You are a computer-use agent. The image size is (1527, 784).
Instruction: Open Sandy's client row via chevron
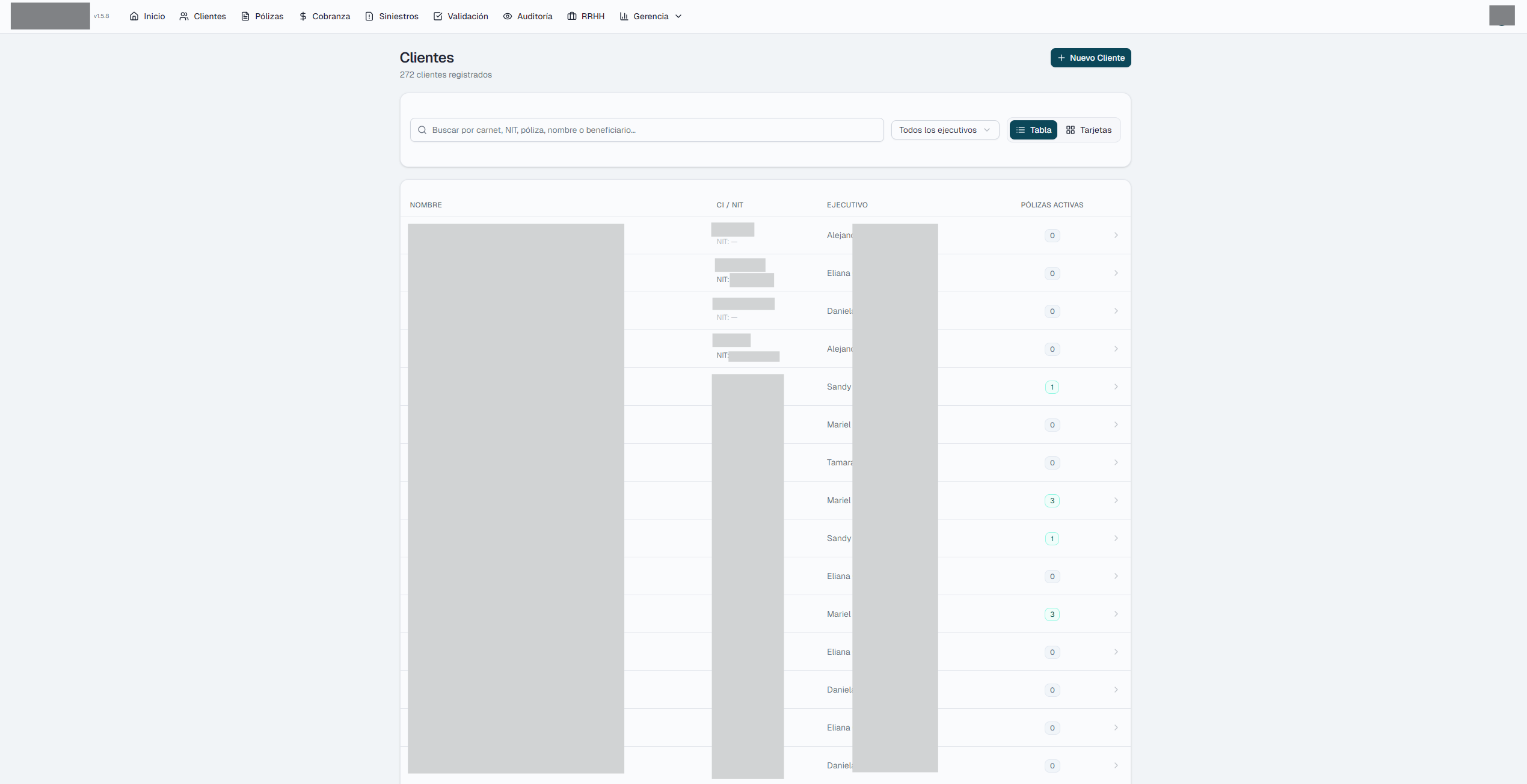tap(1116, 387)
